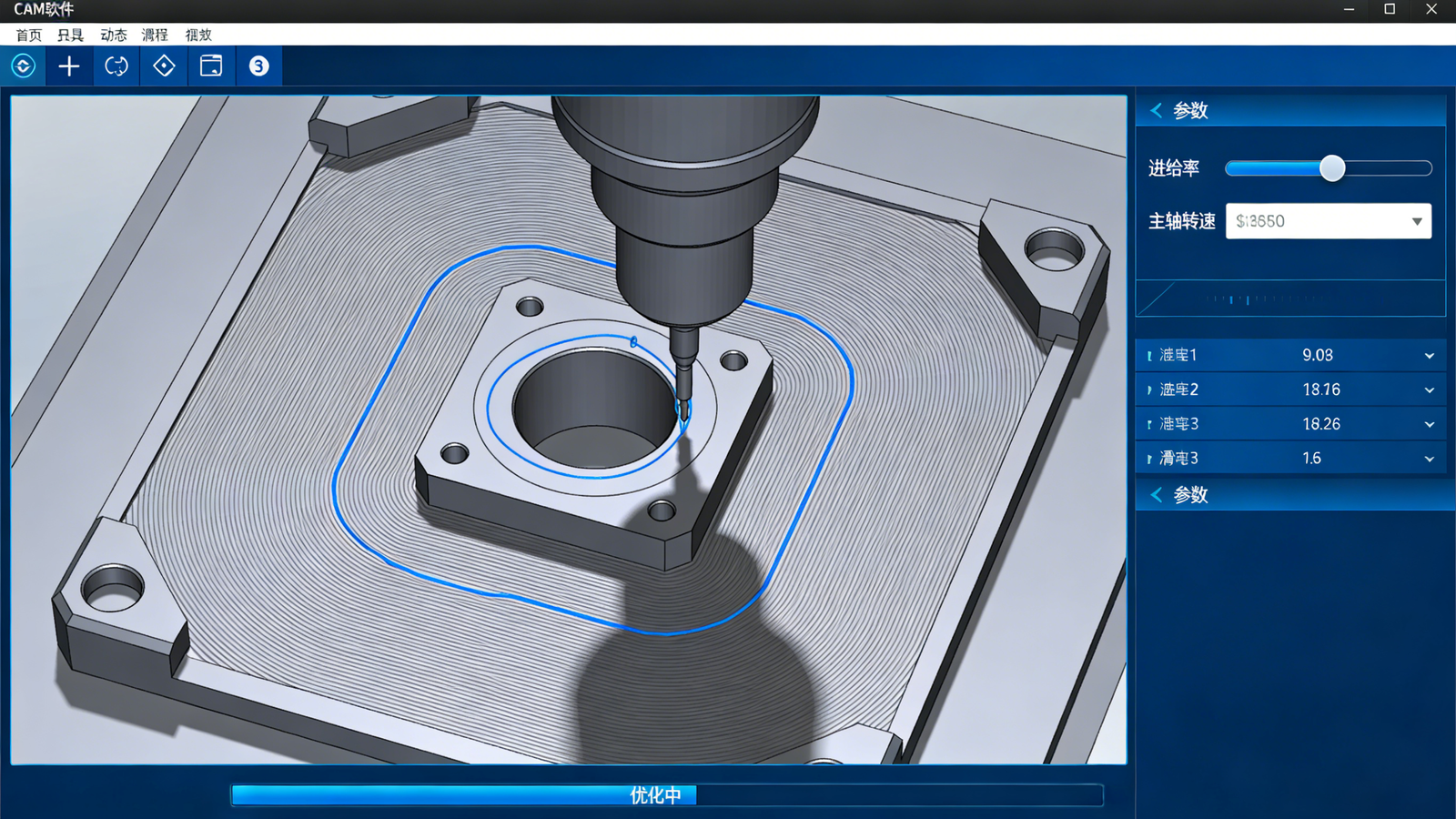This screenshot has height=819, width=1456.
Task: Click the bottom 参数 section header text
Action: coord(1190,495)
